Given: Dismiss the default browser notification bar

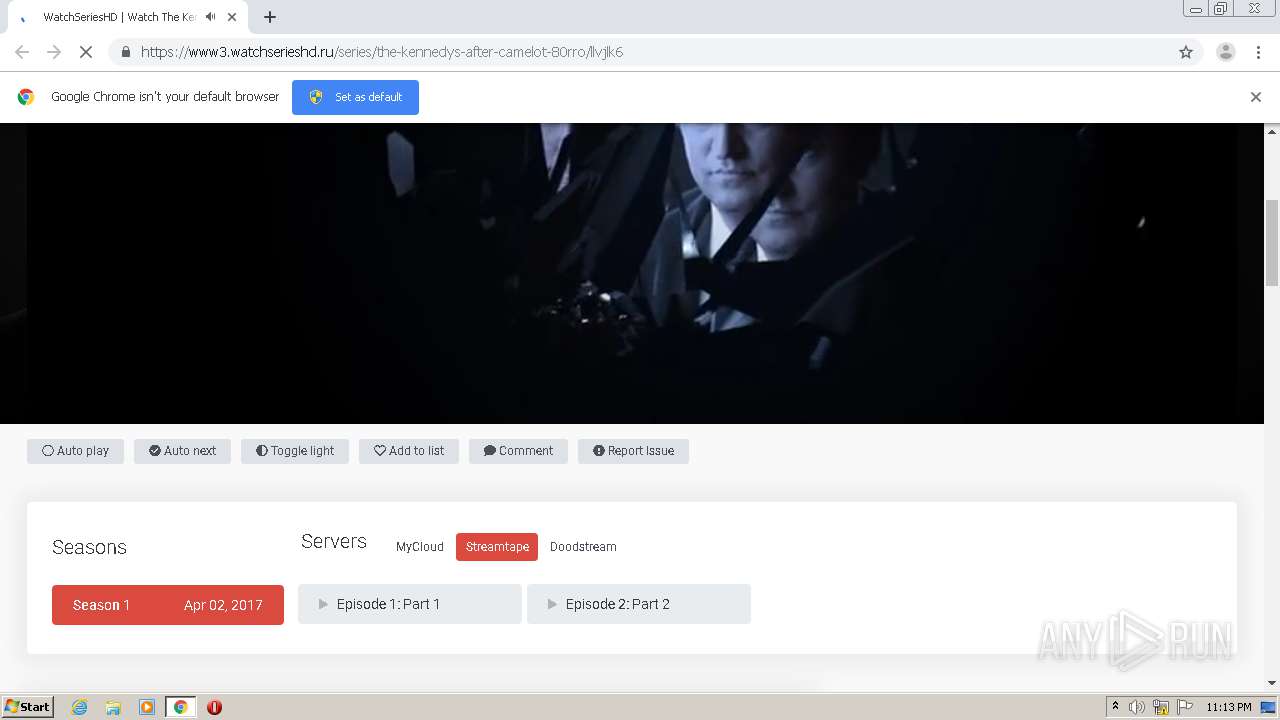Looking at the screenshot, I should tap(1256, 97).
